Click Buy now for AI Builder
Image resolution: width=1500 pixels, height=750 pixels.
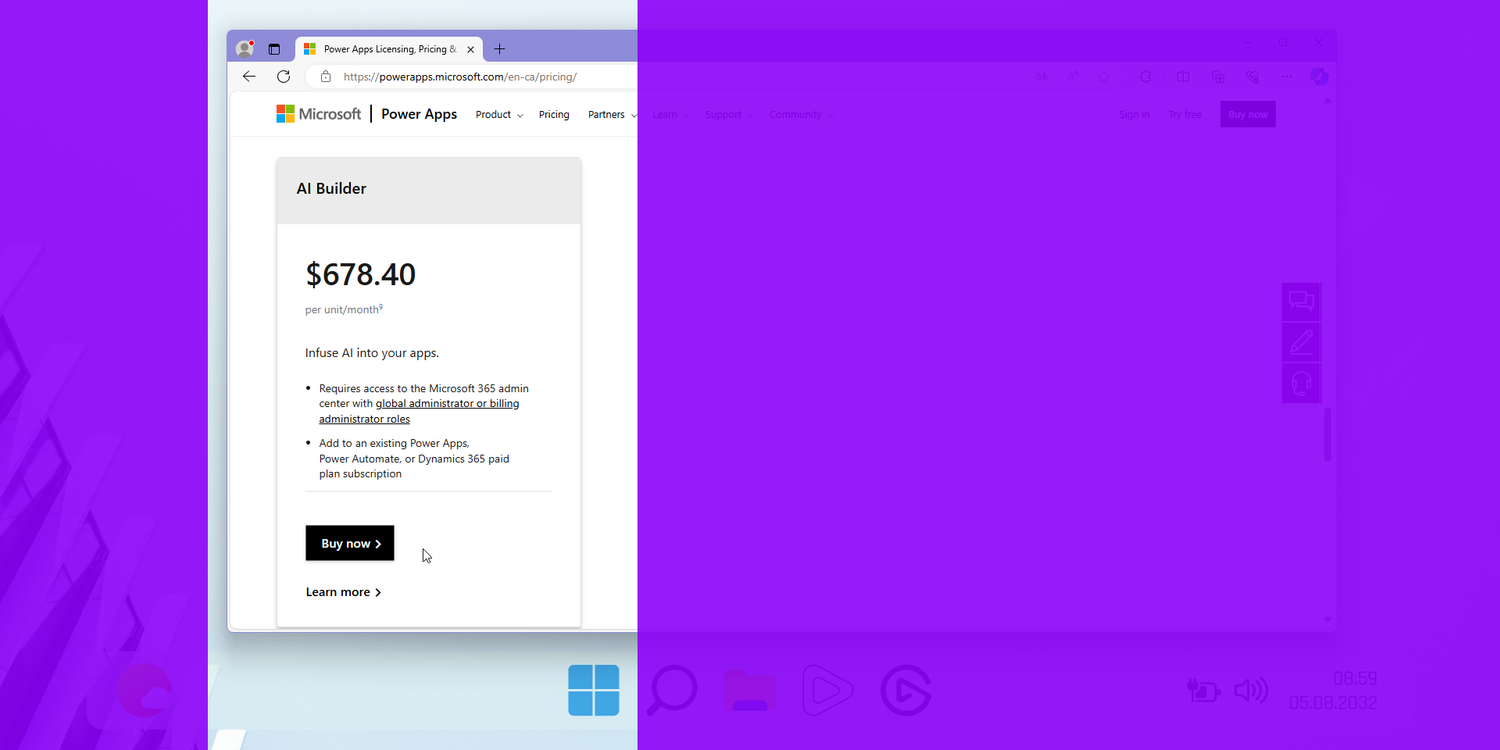pos(350,543)
